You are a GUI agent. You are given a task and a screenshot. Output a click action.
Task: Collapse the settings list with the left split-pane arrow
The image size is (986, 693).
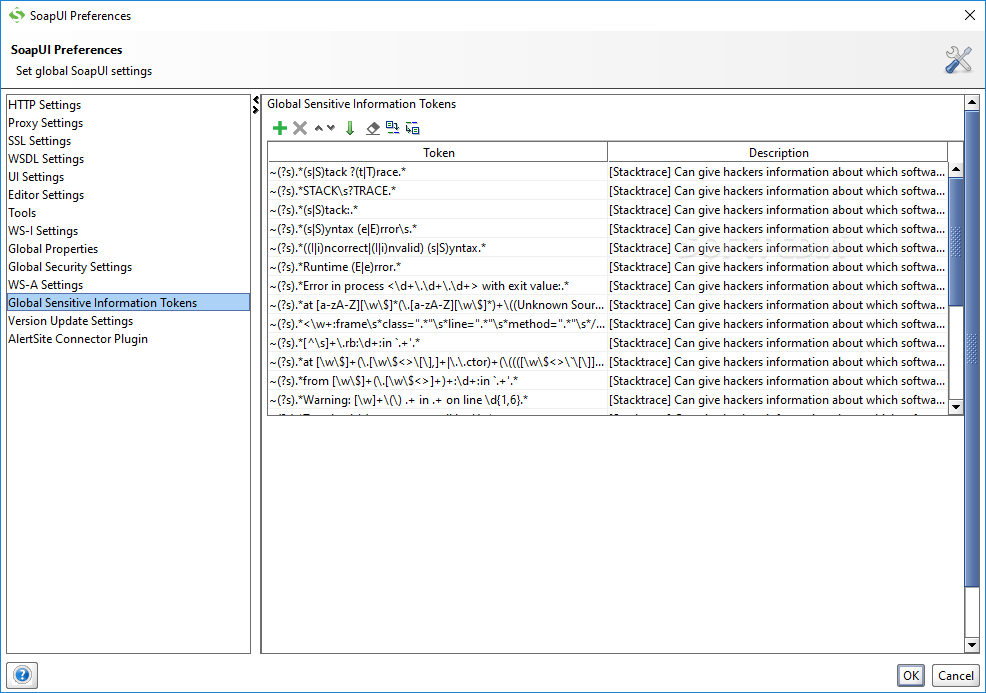click(x=255, y=99)
